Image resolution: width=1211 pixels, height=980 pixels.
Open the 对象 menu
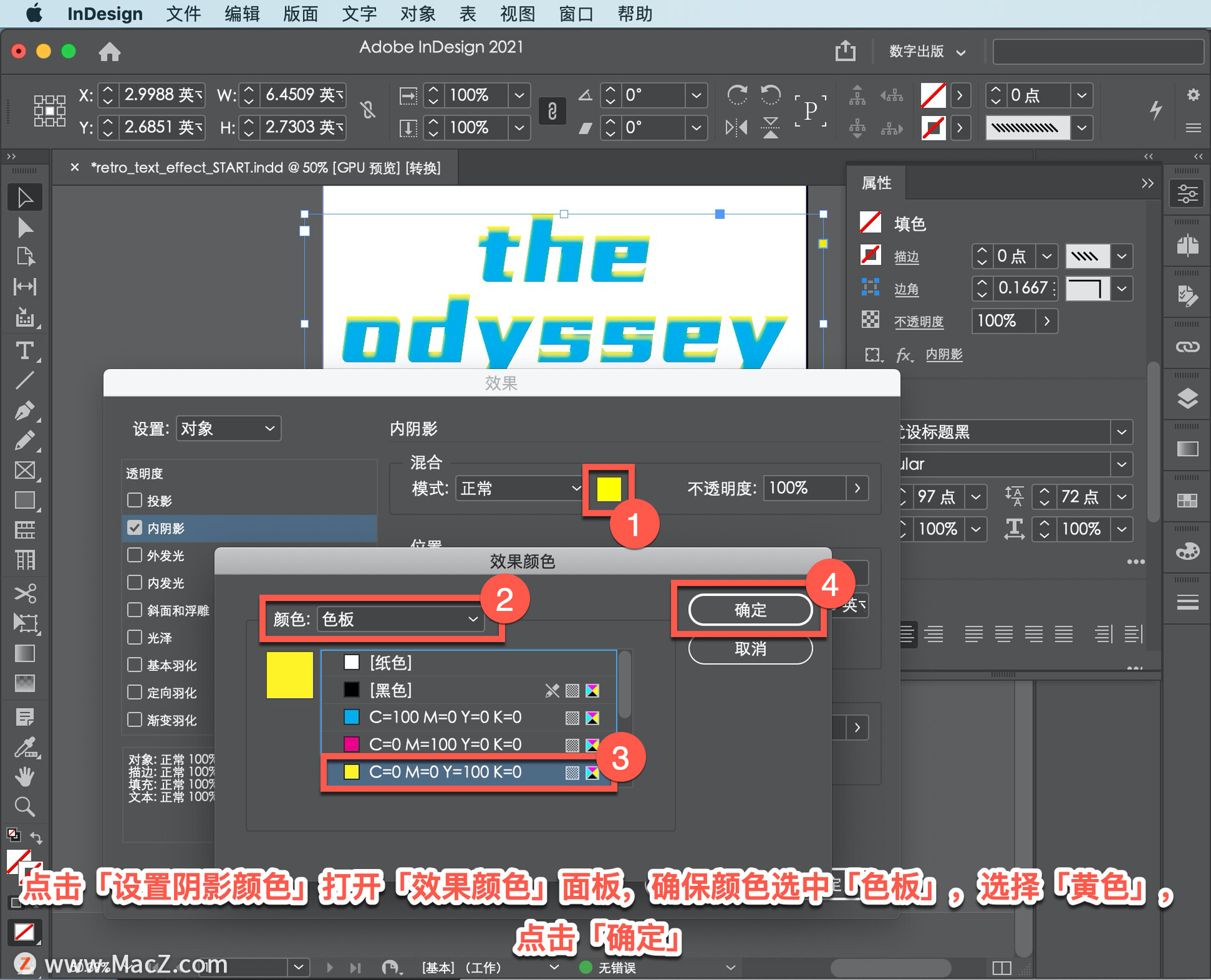coord(418,13)
